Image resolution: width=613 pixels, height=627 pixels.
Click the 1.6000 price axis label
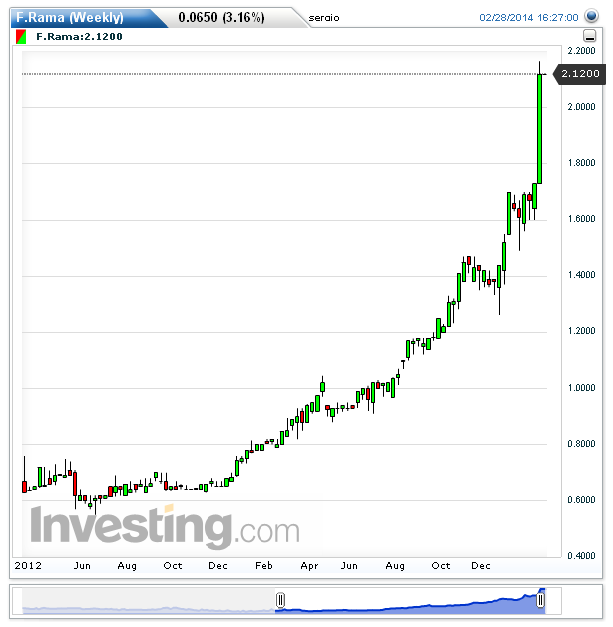coord(581,219)
